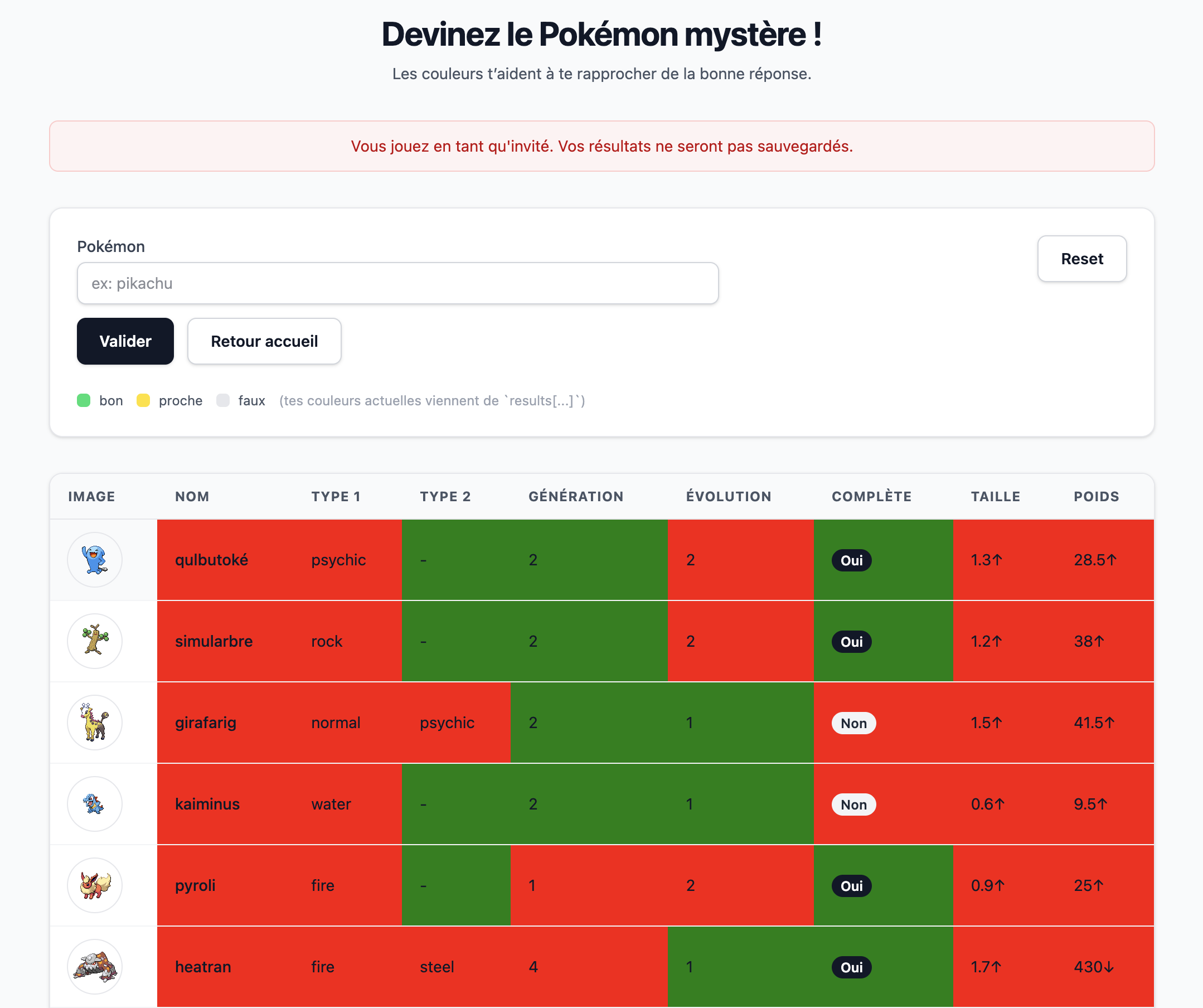Click the Valider button
Viewport: 1203px width, 1008px height.
(x=125, y=341)
